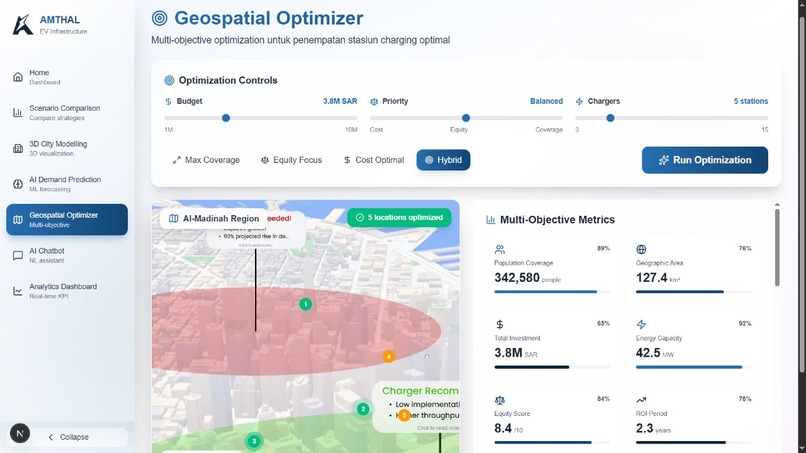
Task: Click the Chargers lightning icon
Action: click(579, 102)
